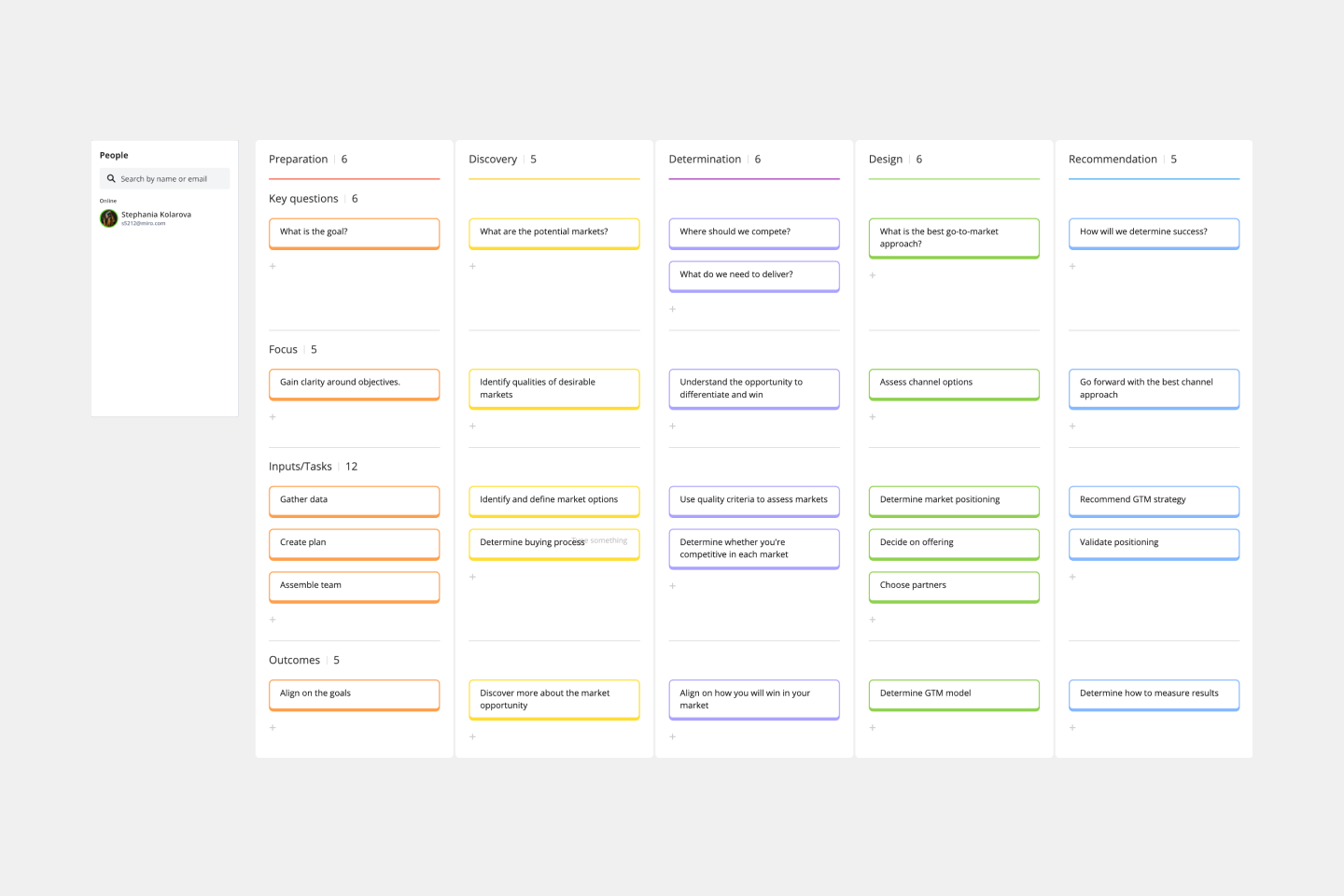Click the plus icon below "Assess channel options"

pyautogui.click(x=873, y=417)
